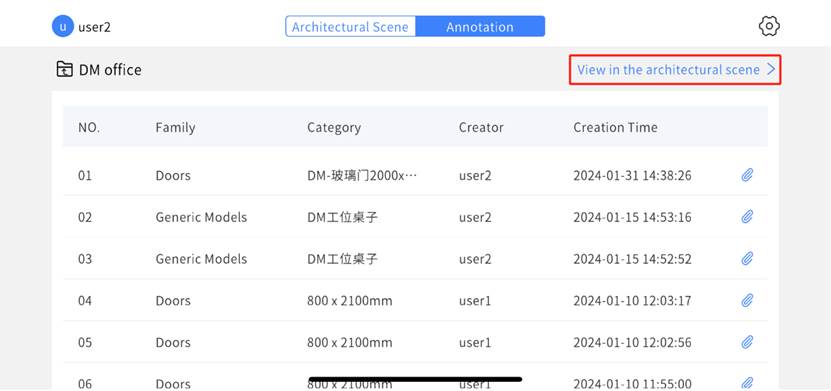831x391 pixels.
Task: Open the settings gear icon
Action: pos(769,26)
